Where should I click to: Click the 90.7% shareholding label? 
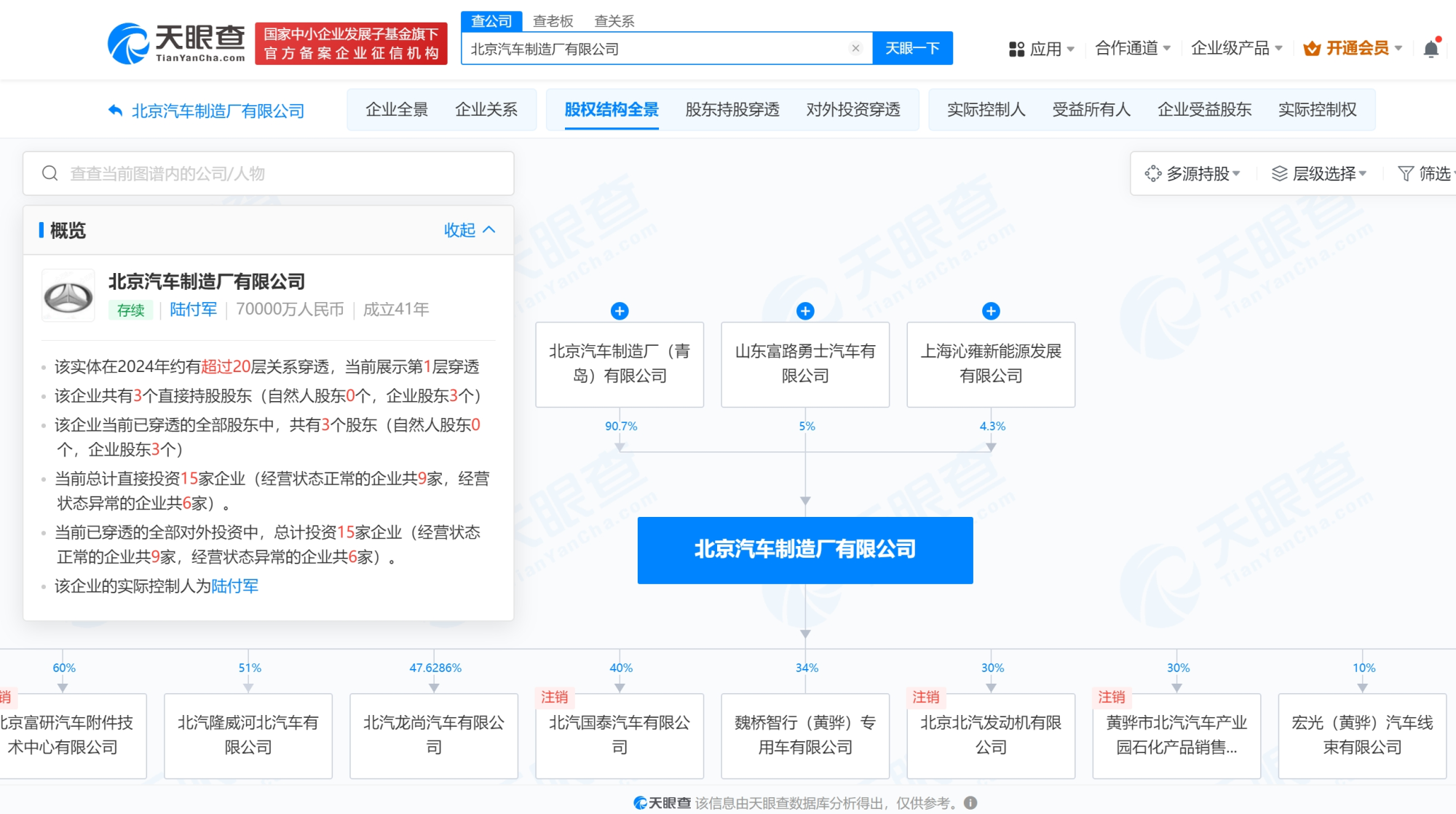(x=621, y=426)
